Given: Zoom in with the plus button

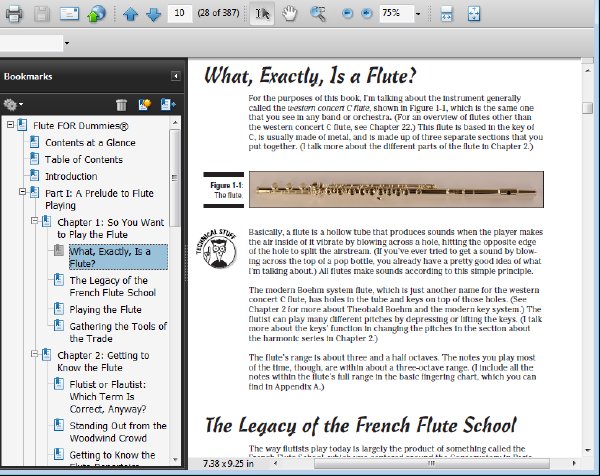Looking at the screenshot, I should click(367, 13).
